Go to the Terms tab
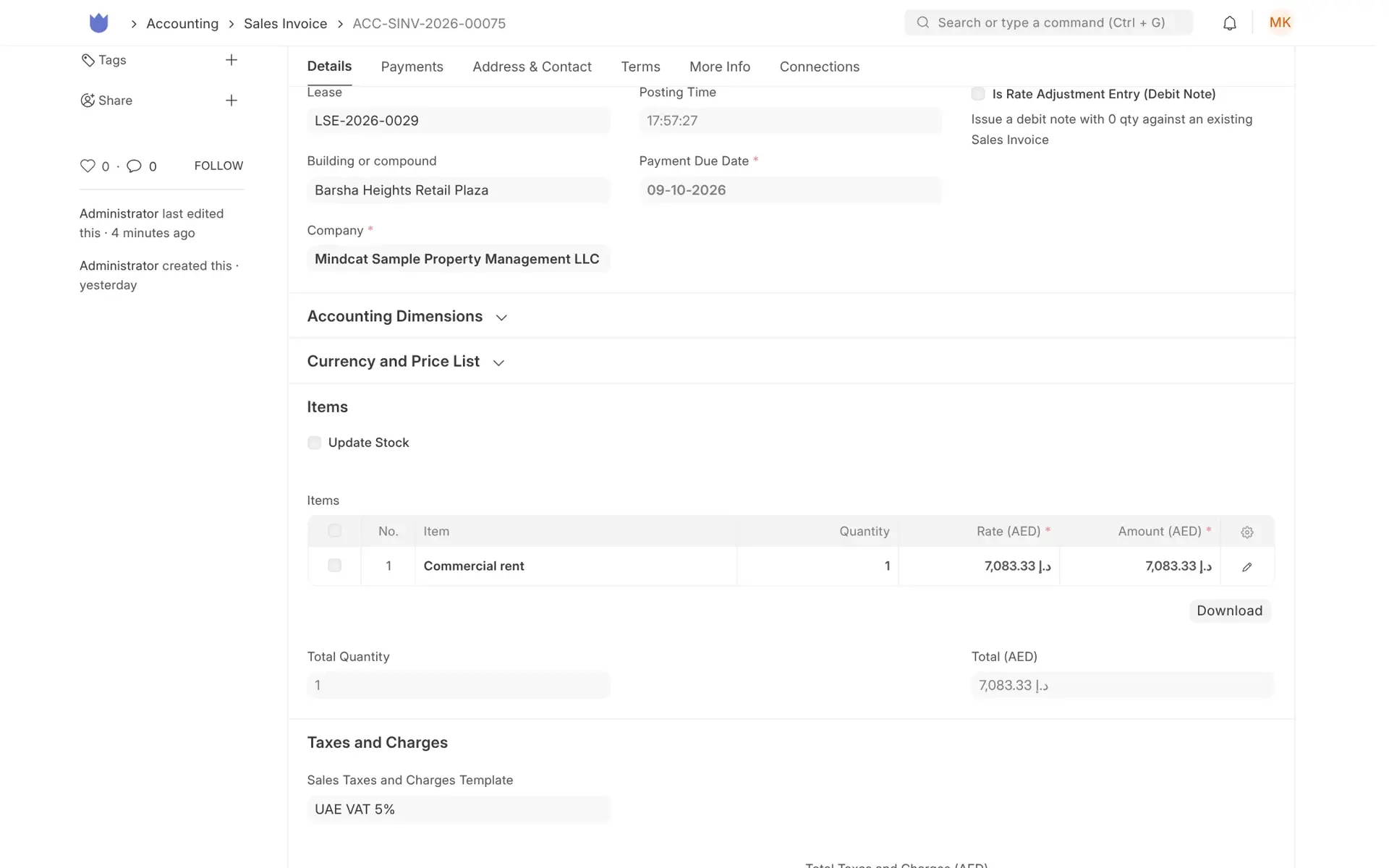This screenshot has width=1389, height=868. pyautogui.click(x=640, y=67)
